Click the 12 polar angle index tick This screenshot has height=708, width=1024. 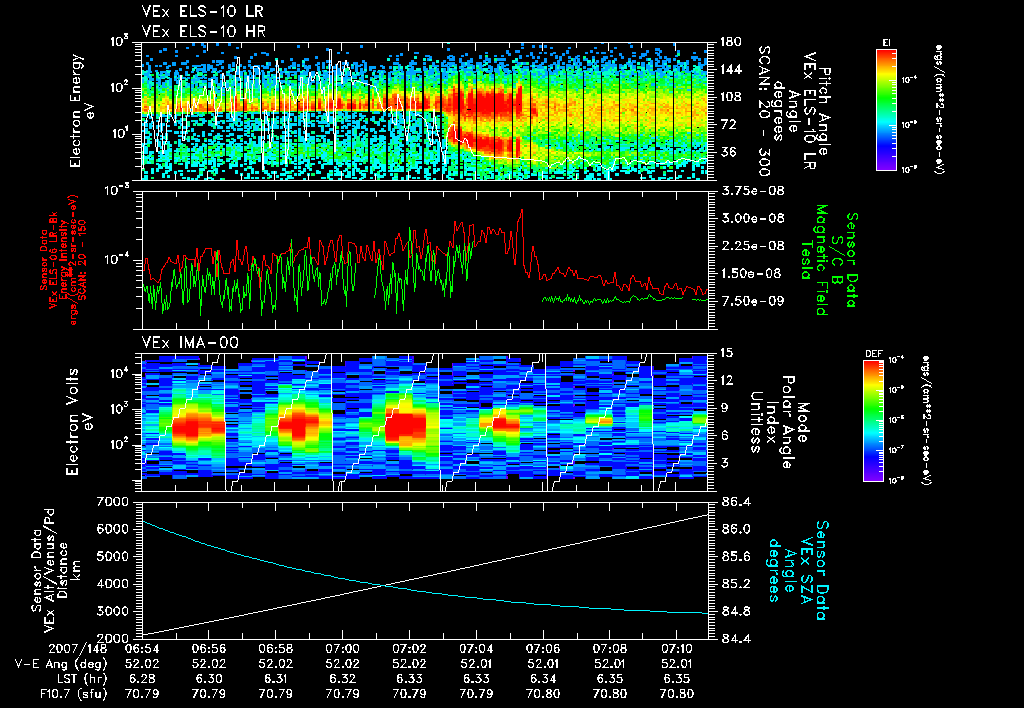pos(726,380)
